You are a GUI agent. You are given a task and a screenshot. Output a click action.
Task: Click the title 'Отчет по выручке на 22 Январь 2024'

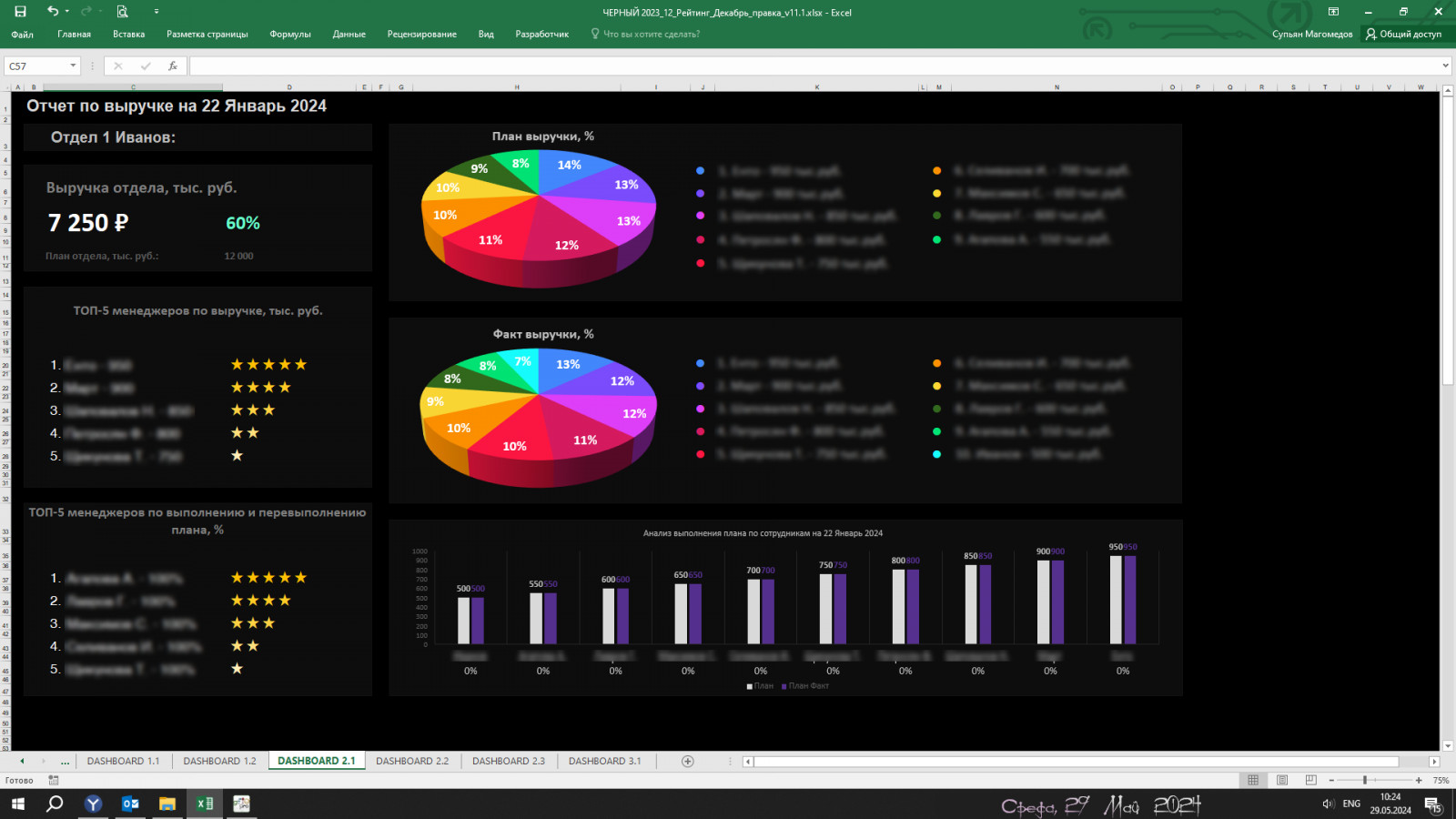point(177,106)
